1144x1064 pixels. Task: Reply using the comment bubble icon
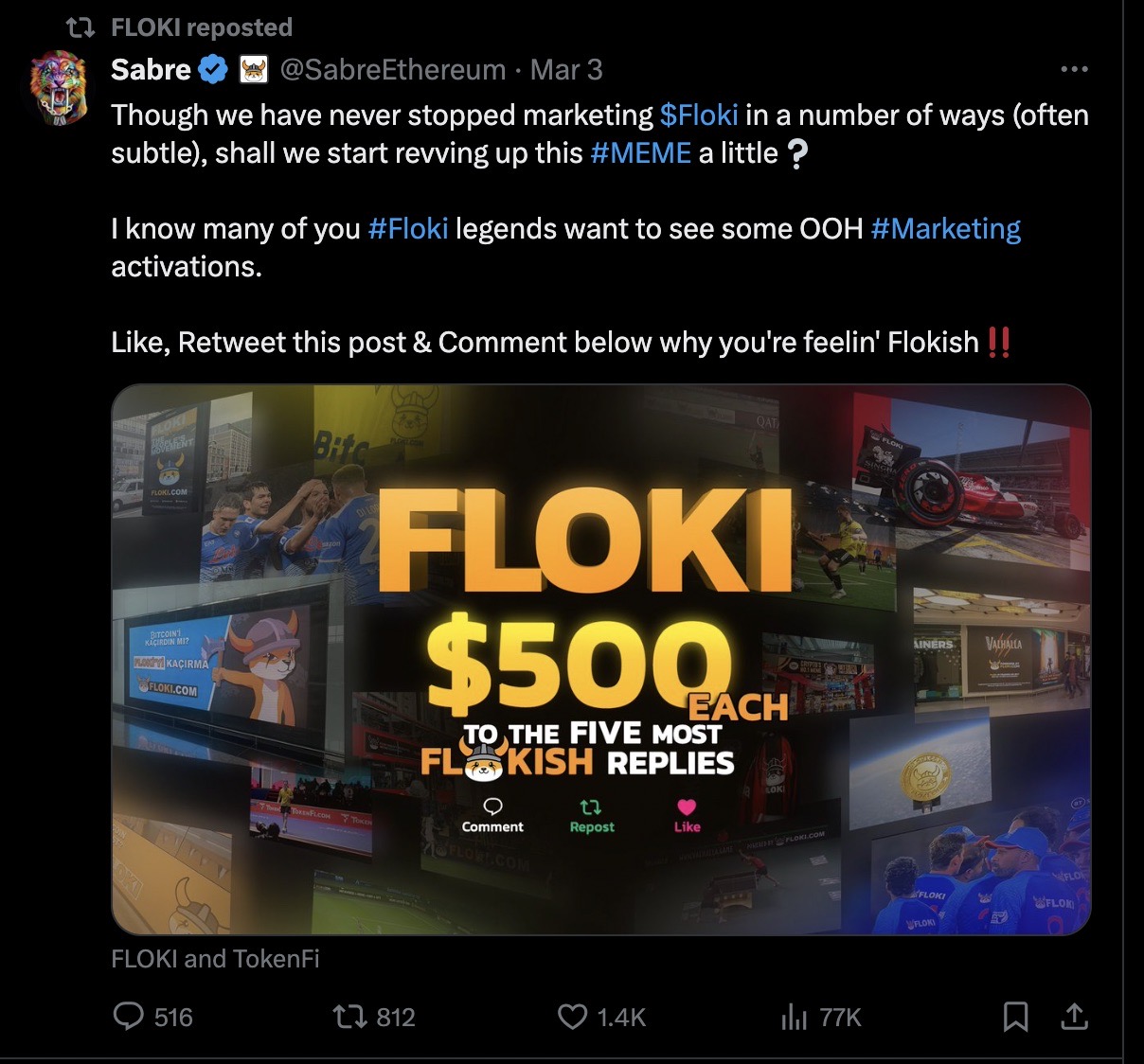(127, 1017)
